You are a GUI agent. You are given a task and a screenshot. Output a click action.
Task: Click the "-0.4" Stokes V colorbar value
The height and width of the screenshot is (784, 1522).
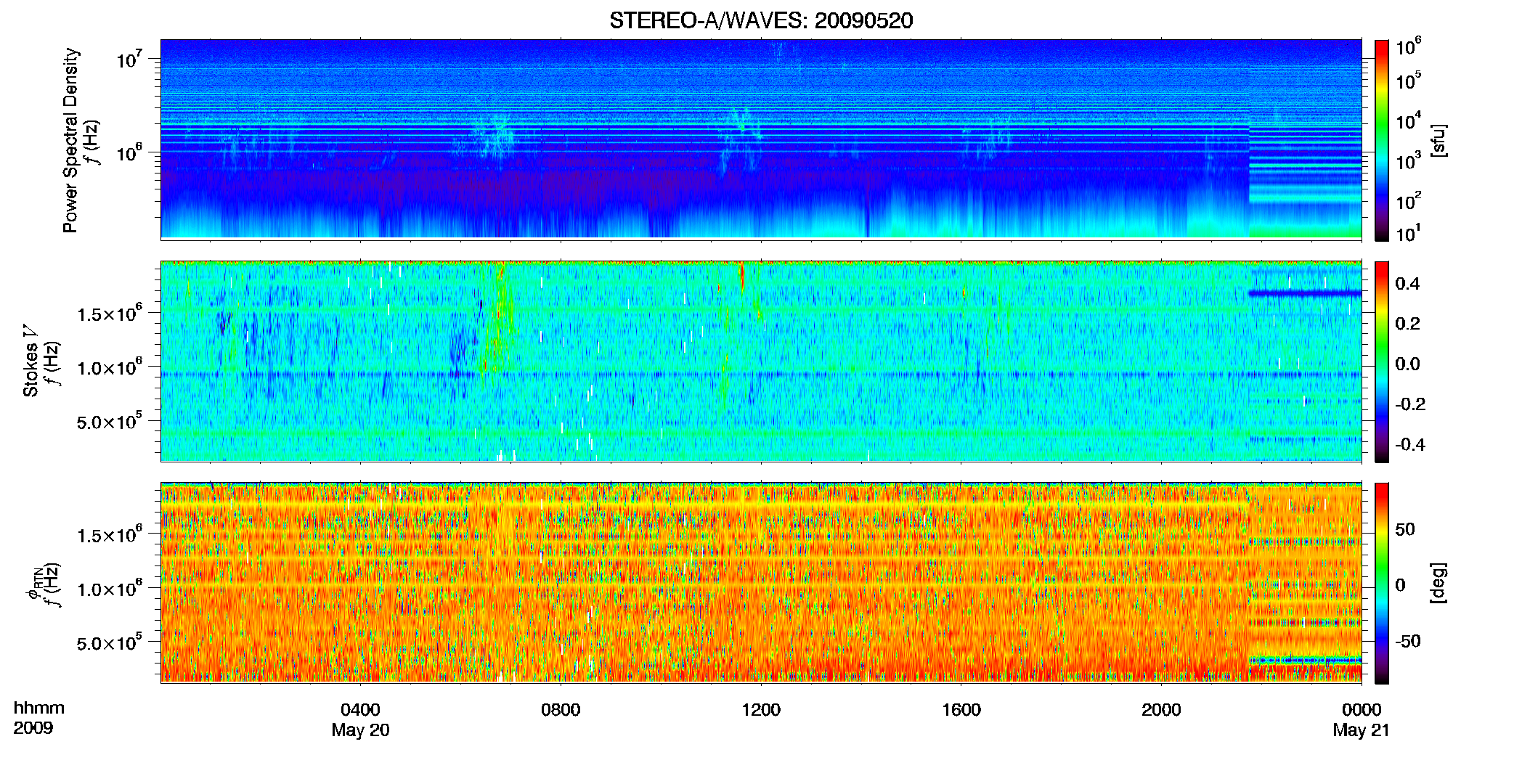click(1410, 444)
